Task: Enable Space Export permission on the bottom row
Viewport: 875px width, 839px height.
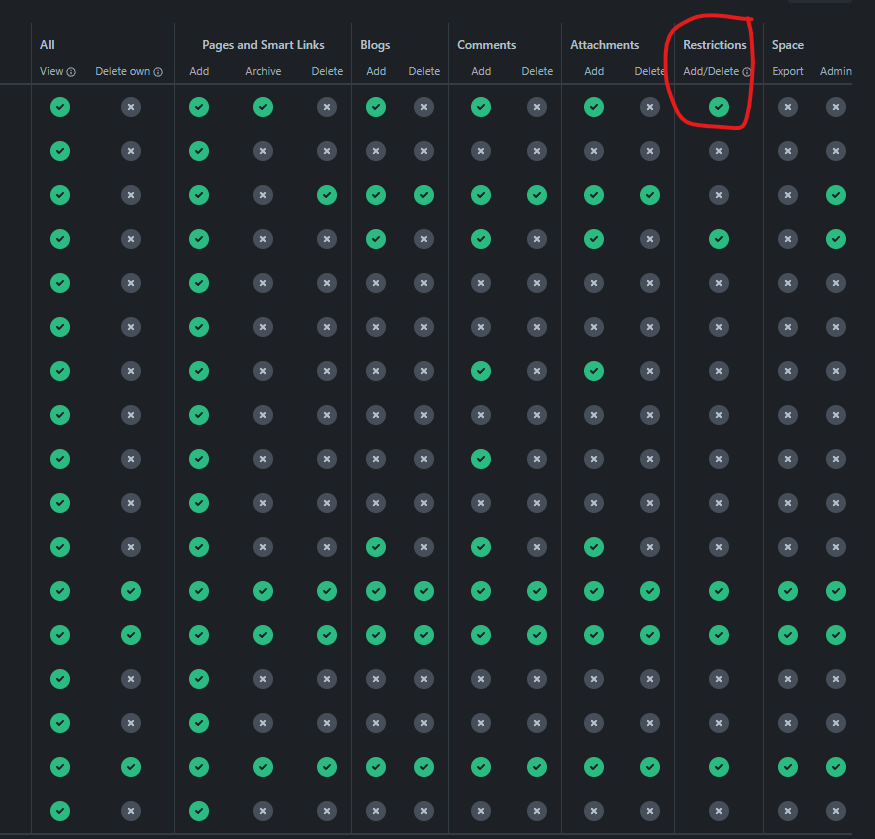Action: (788, 811)
